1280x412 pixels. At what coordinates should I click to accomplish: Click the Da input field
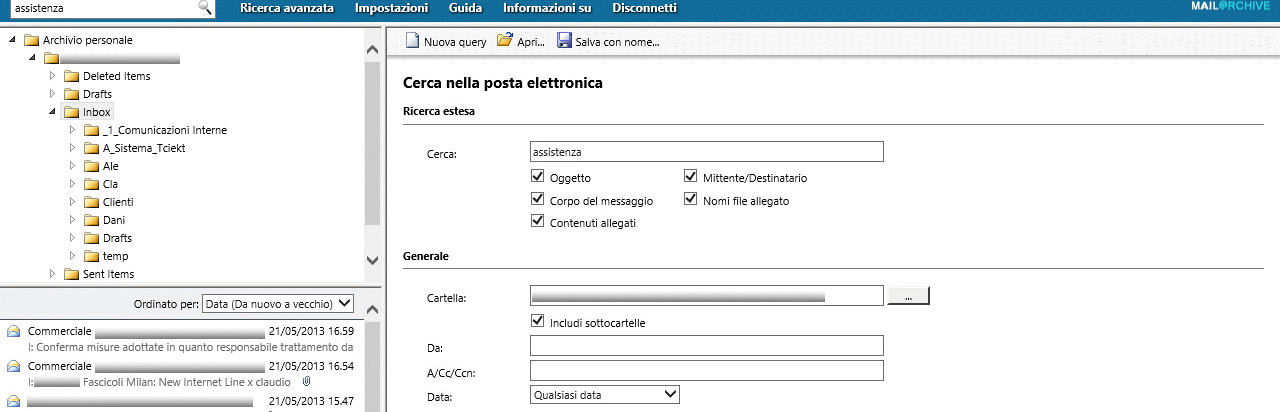coord(706,345)
